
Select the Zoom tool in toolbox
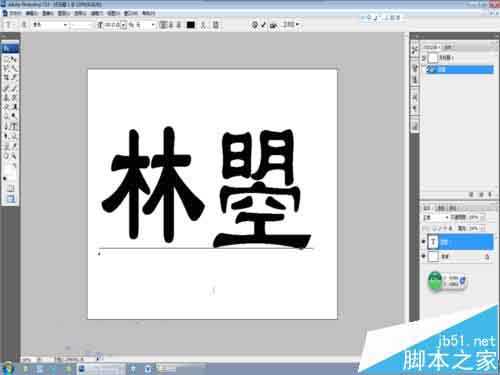14,156
